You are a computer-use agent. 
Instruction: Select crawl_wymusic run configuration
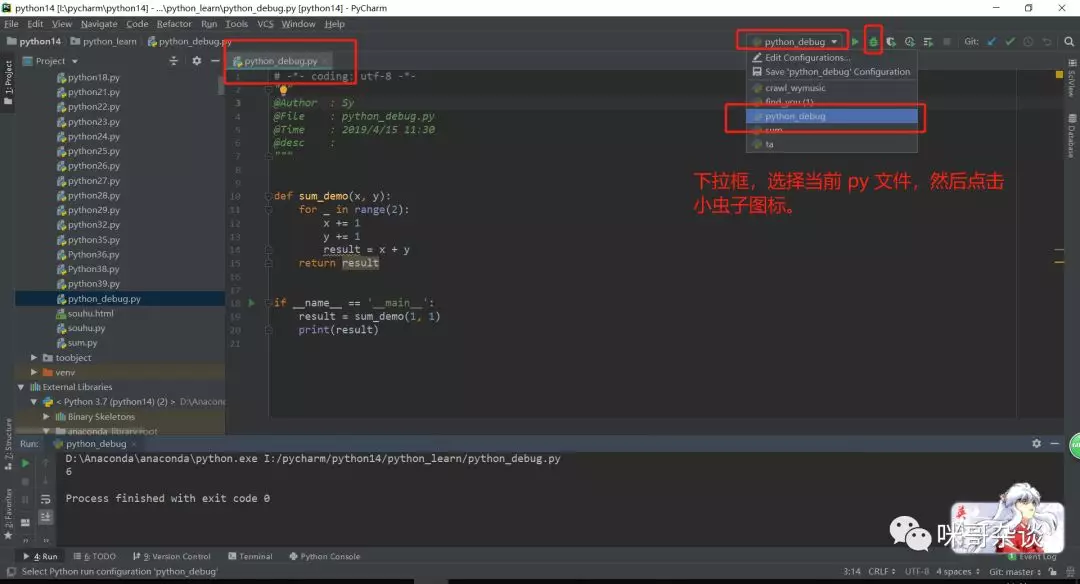[831, 88]
